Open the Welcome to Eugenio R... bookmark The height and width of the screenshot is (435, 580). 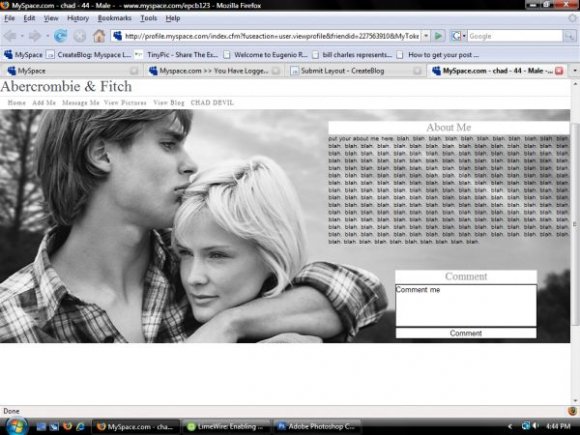265,55
